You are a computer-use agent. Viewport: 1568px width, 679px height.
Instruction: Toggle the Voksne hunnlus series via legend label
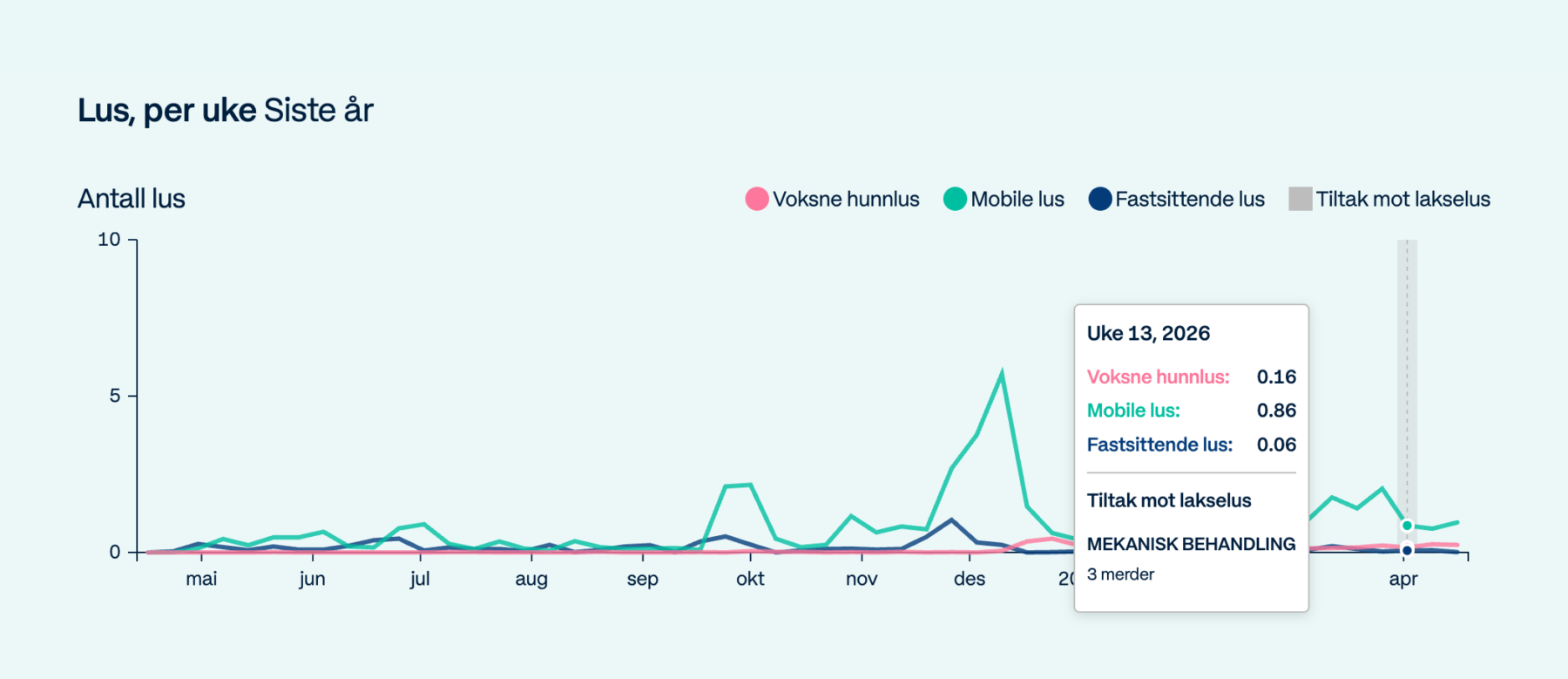845,200
